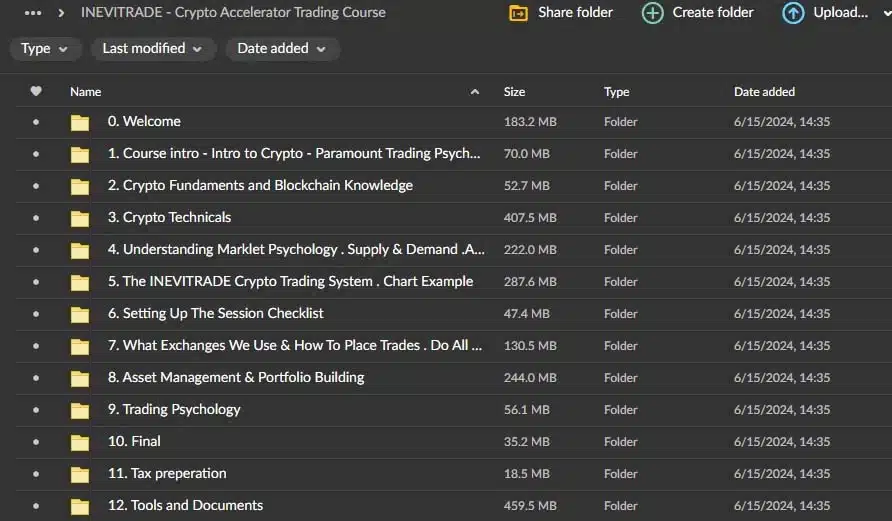The image size is (892, 521).
Task: Open the Last modified filter dropdown
Action: click(x=152, y=49)
